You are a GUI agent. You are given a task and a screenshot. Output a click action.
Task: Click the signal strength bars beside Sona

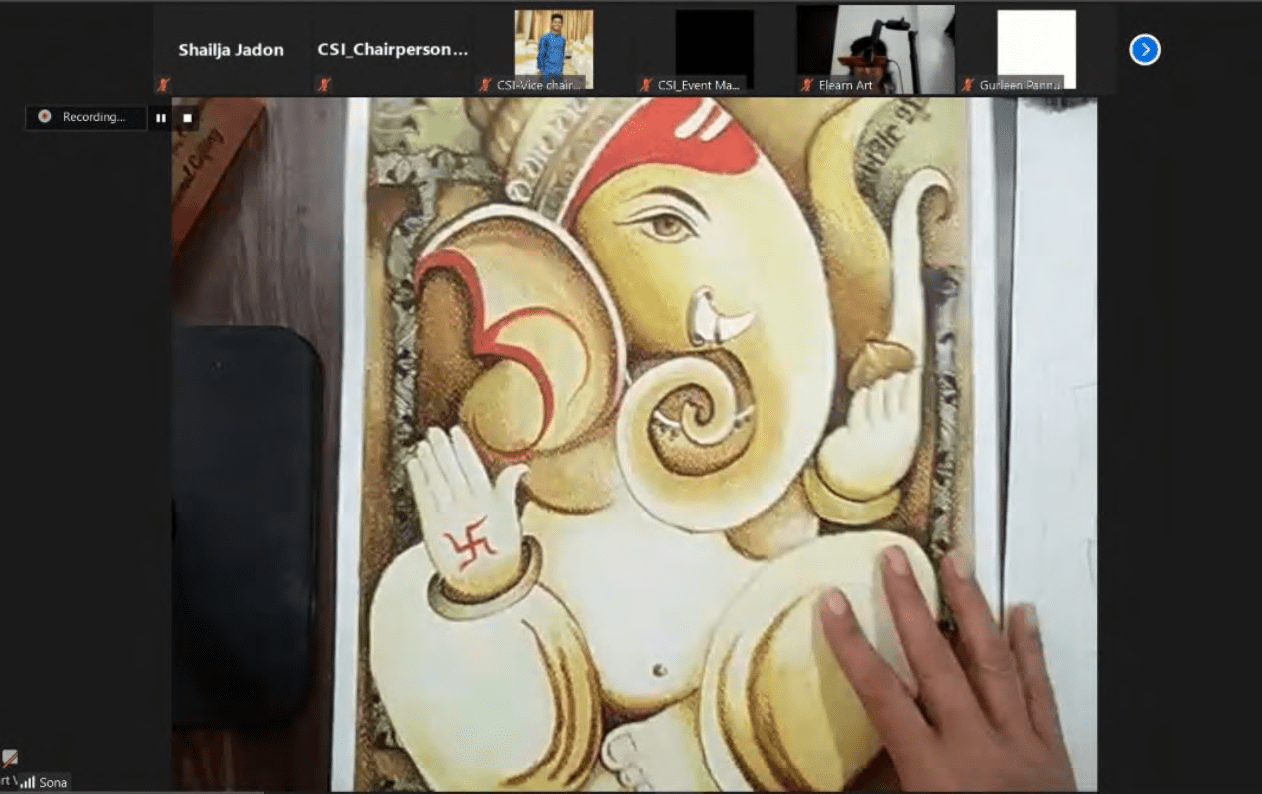(28, 782)
